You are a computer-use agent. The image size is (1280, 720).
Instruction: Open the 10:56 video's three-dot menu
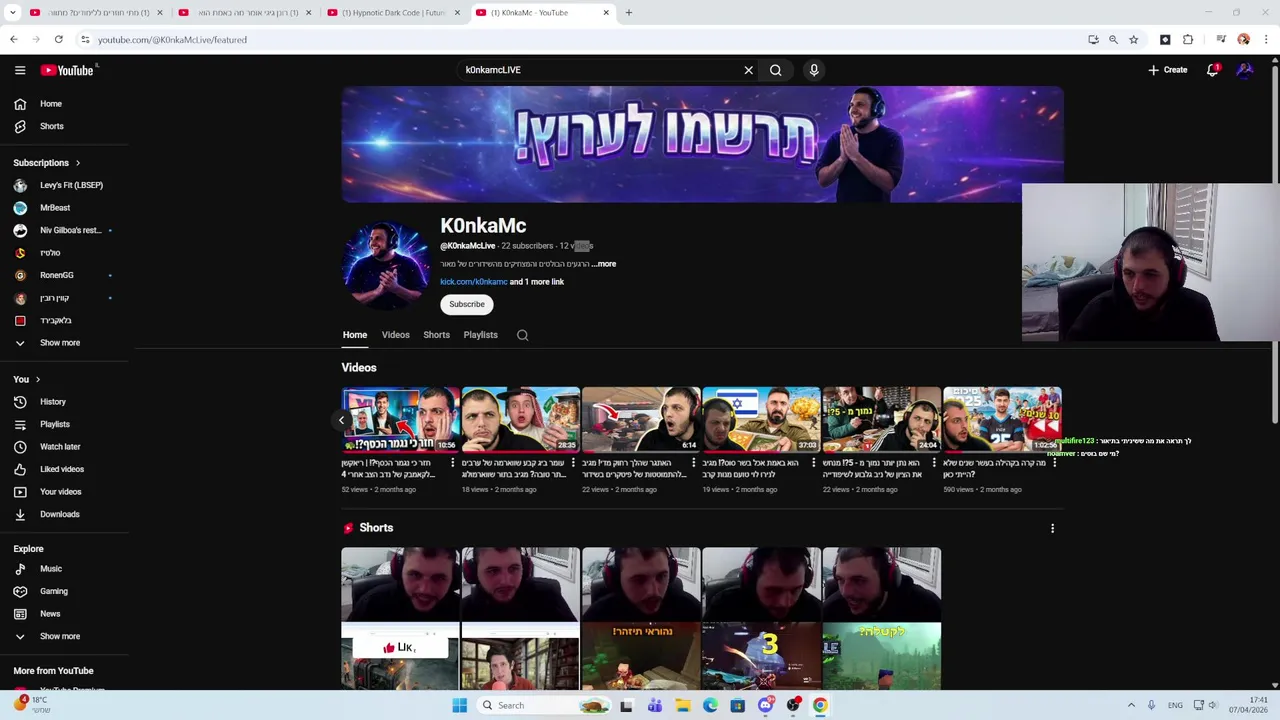pos(453,463)
